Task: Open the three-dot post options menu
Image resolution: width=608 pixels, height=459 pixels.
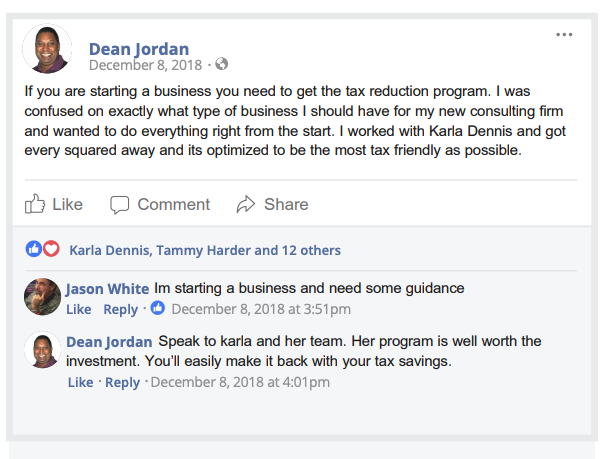Action: (x=564, y=35)
